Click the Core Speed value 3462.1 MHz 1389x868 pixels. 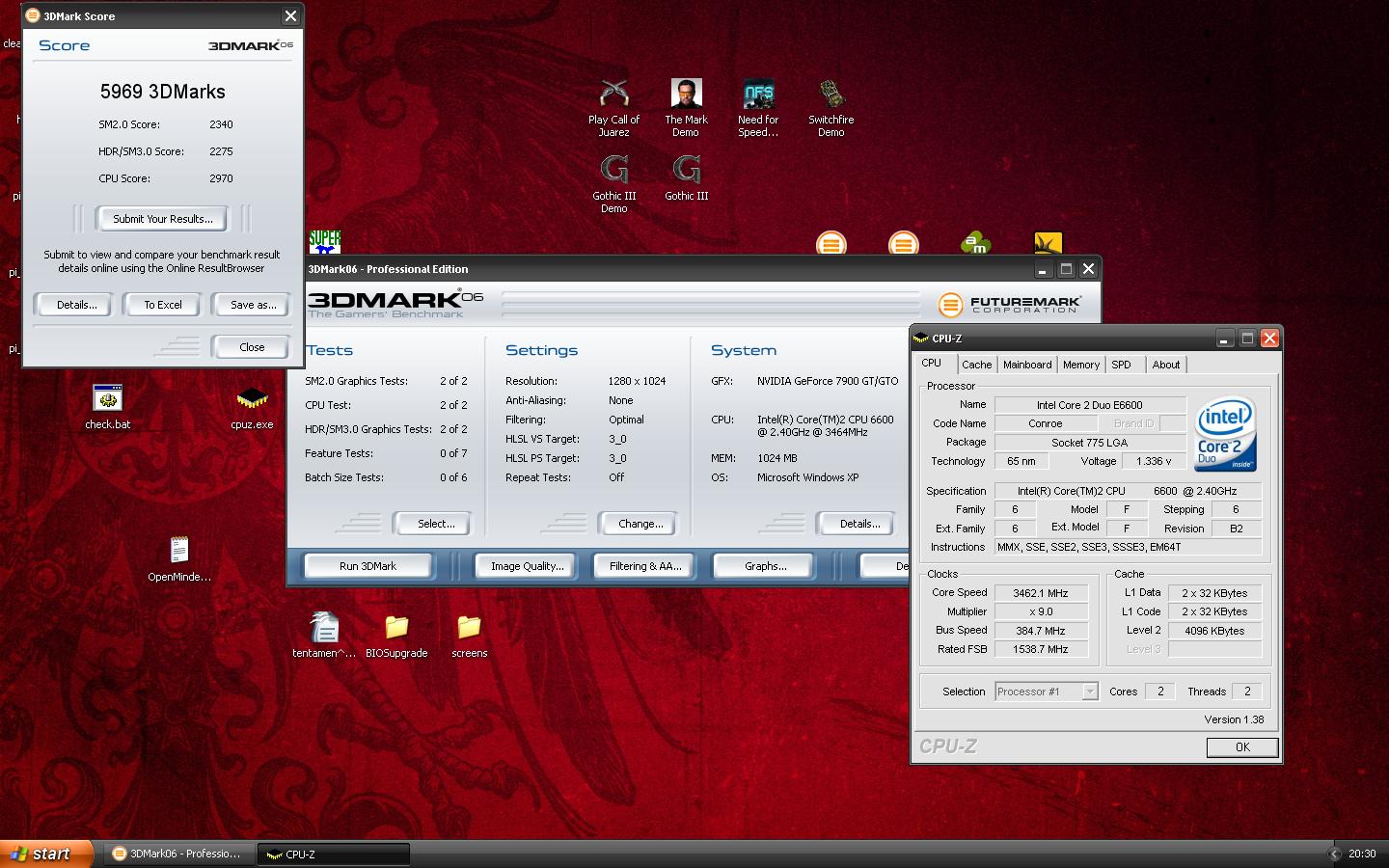[x=1040, y=593]
